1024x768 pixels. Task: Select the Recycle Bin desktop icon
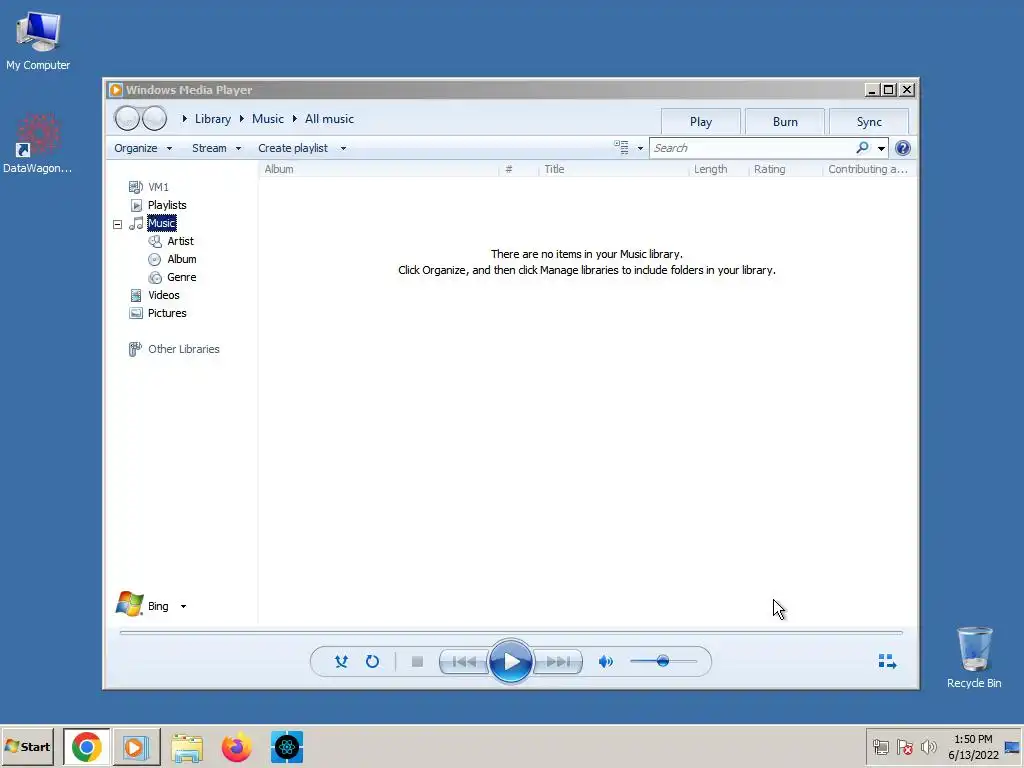point(974,657)
